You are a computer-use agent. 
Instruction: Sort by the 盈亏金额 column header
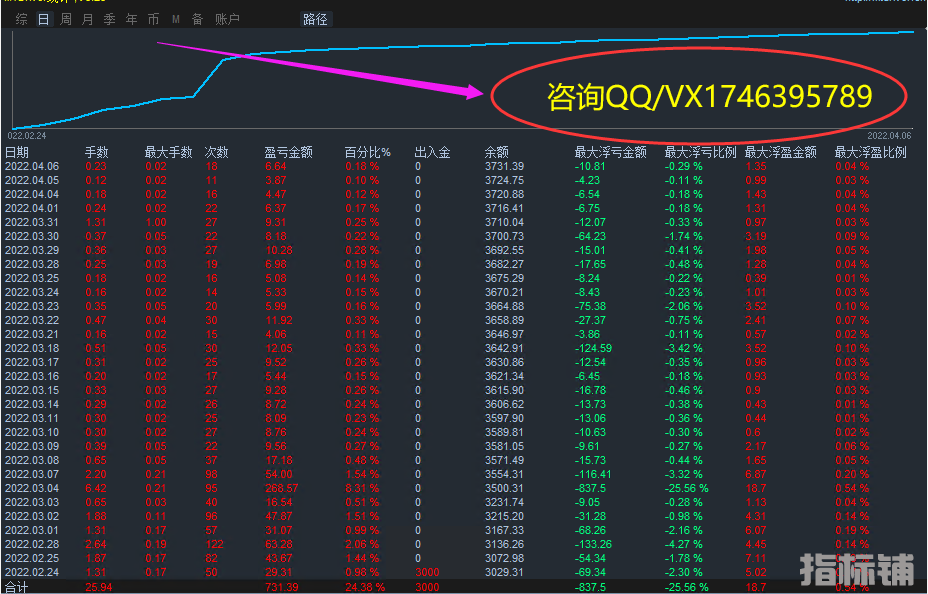[288, 152]
